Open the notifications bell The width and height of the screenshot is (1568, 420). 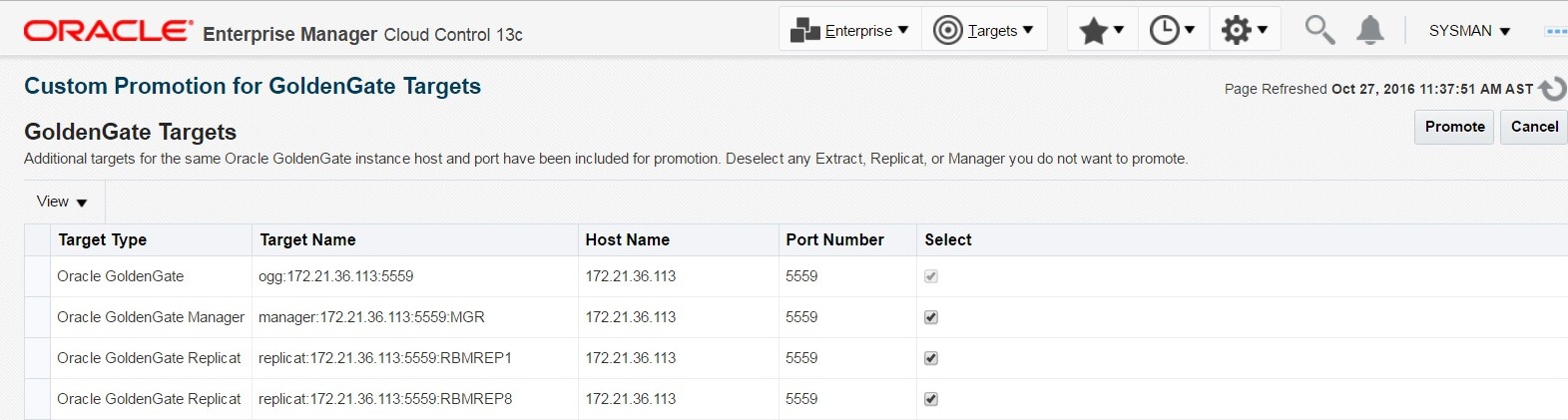pyautogui.click(x=1370, y=31)
